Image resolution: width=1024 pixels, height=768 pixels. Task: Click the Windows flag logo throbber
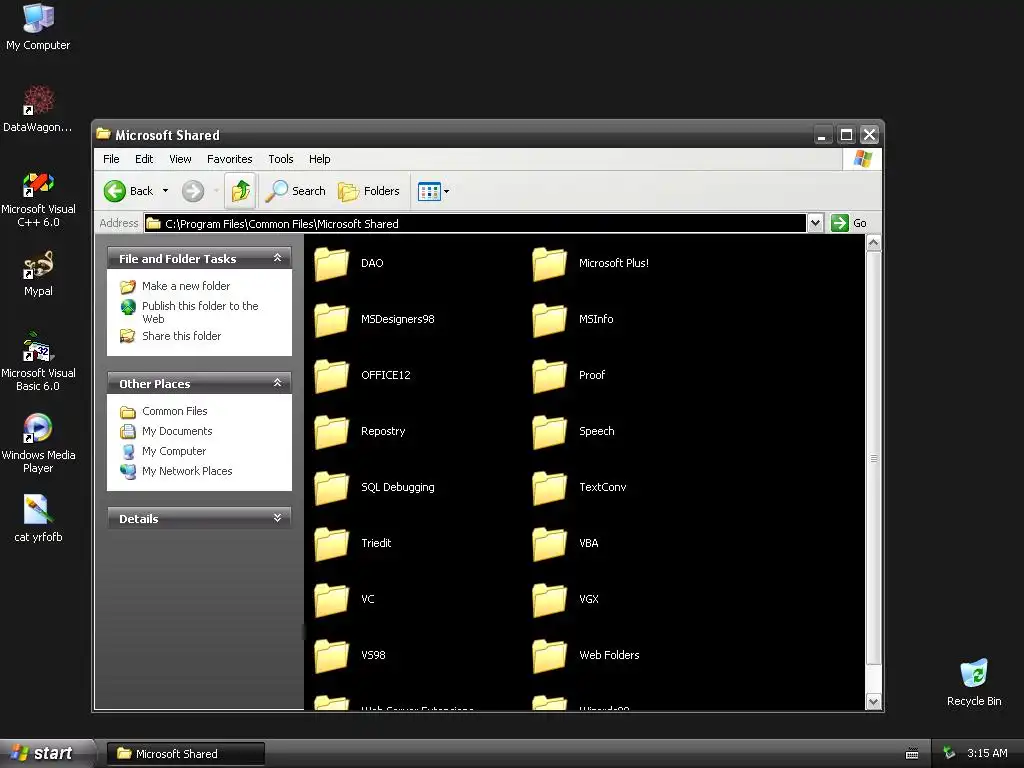(862, 159)
